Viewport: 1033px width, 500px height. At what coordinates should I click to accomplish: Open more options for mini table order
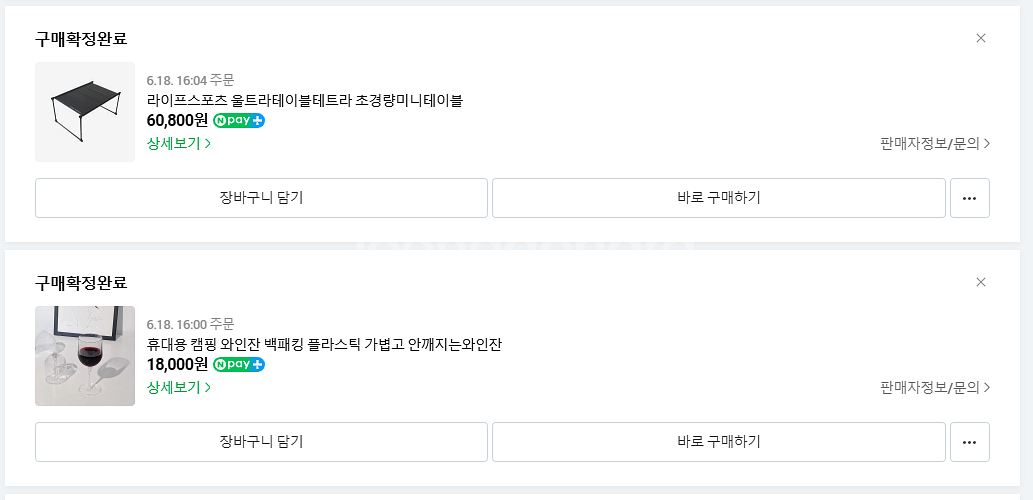point(969,198)
